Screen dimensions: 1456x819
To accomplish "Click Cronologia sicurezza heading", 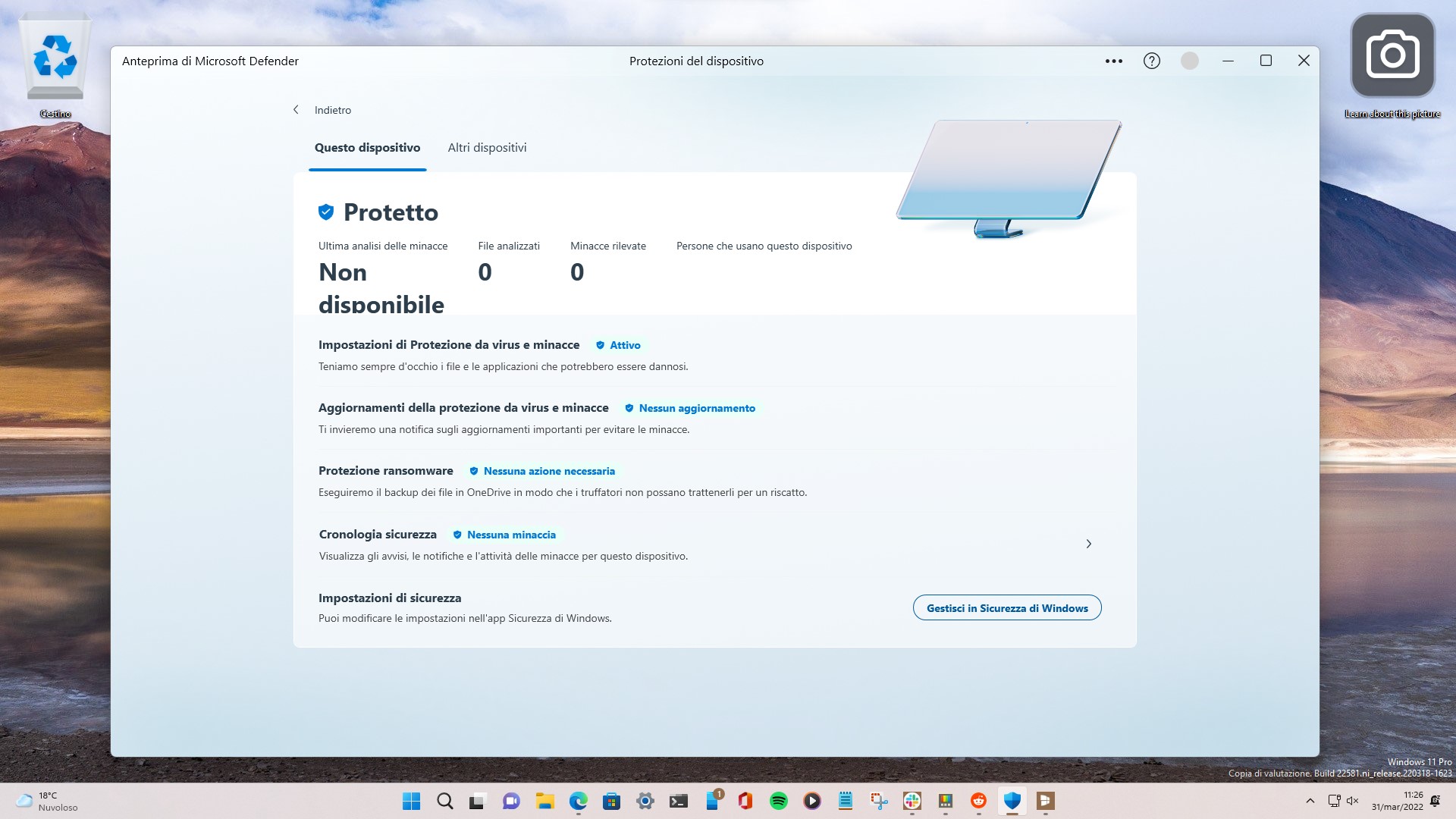I will pos(378,535).
